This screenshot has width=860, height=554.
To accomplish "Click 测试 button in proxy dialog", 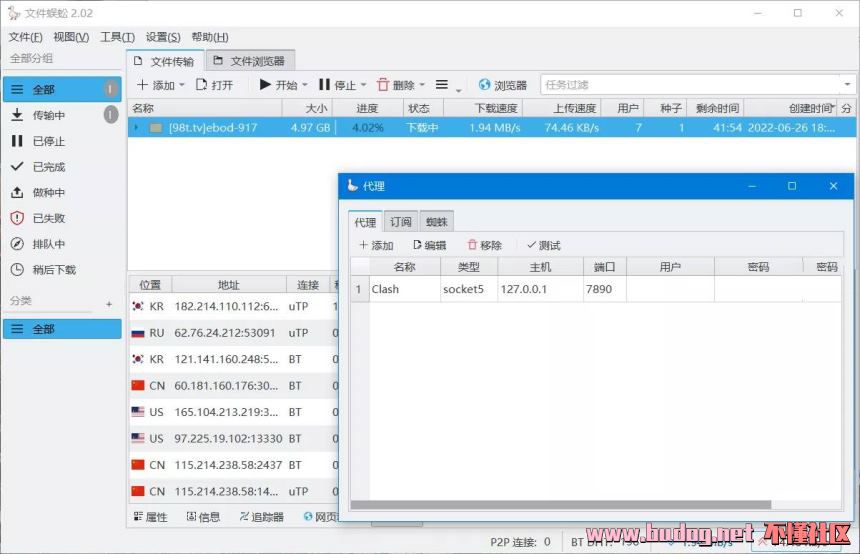I will pos(543,245).
